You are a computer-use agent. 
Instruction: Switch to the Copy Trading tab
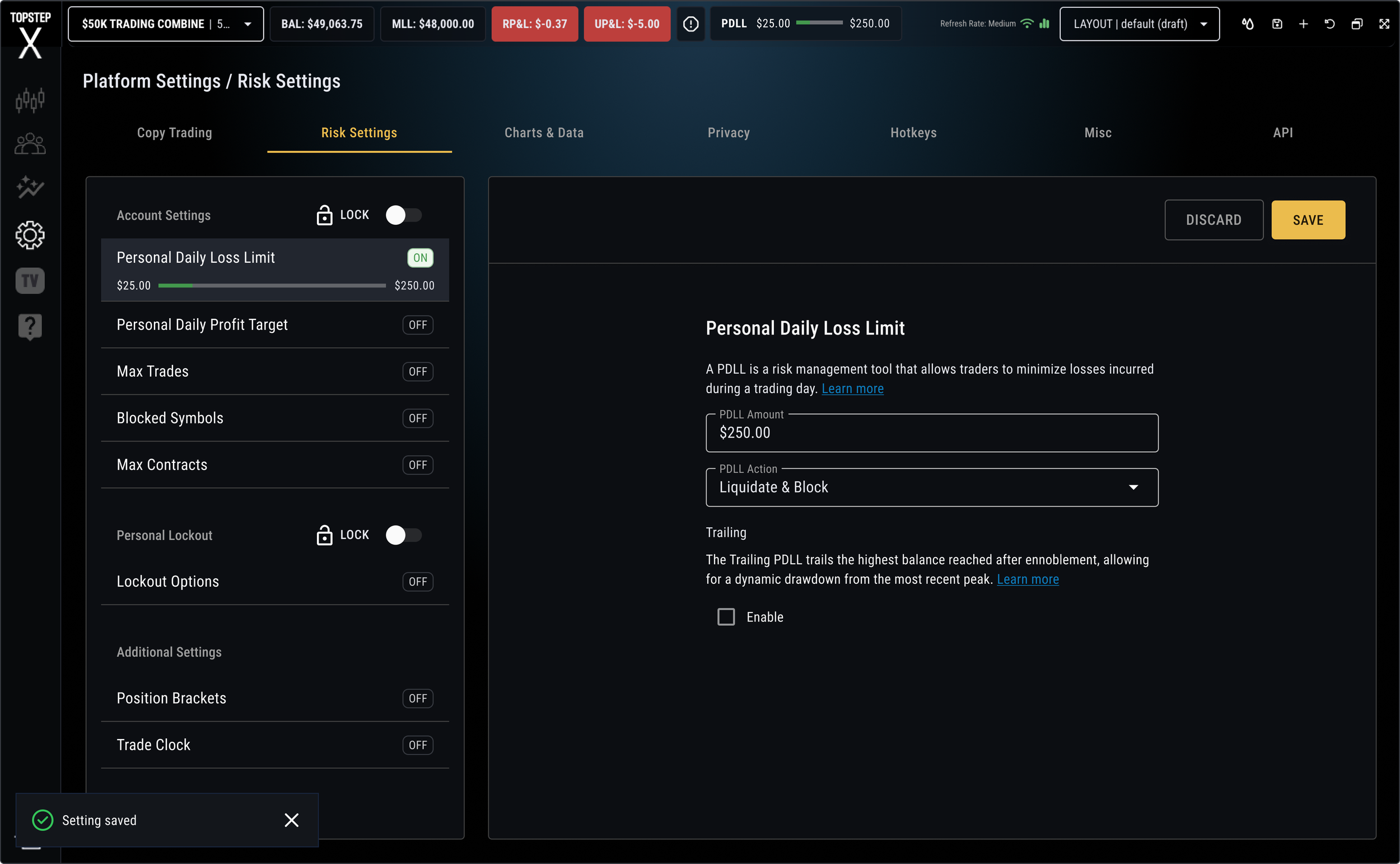tap(175, 133)
